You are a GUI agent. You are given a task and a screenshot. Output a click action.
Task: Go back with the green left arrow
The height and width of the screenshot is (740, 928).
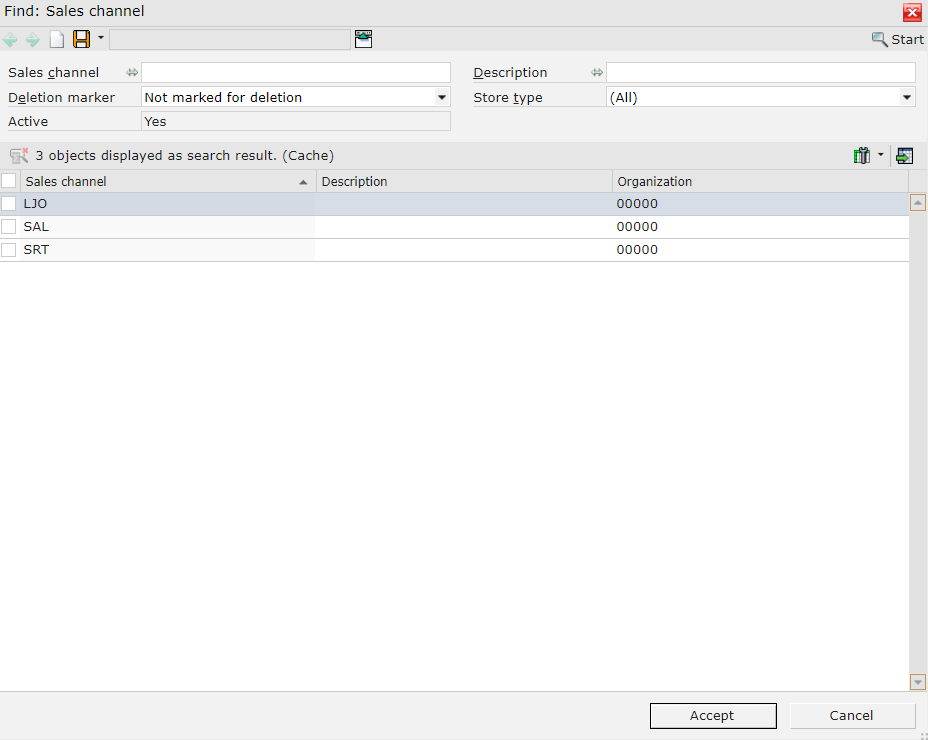(11, 40)
